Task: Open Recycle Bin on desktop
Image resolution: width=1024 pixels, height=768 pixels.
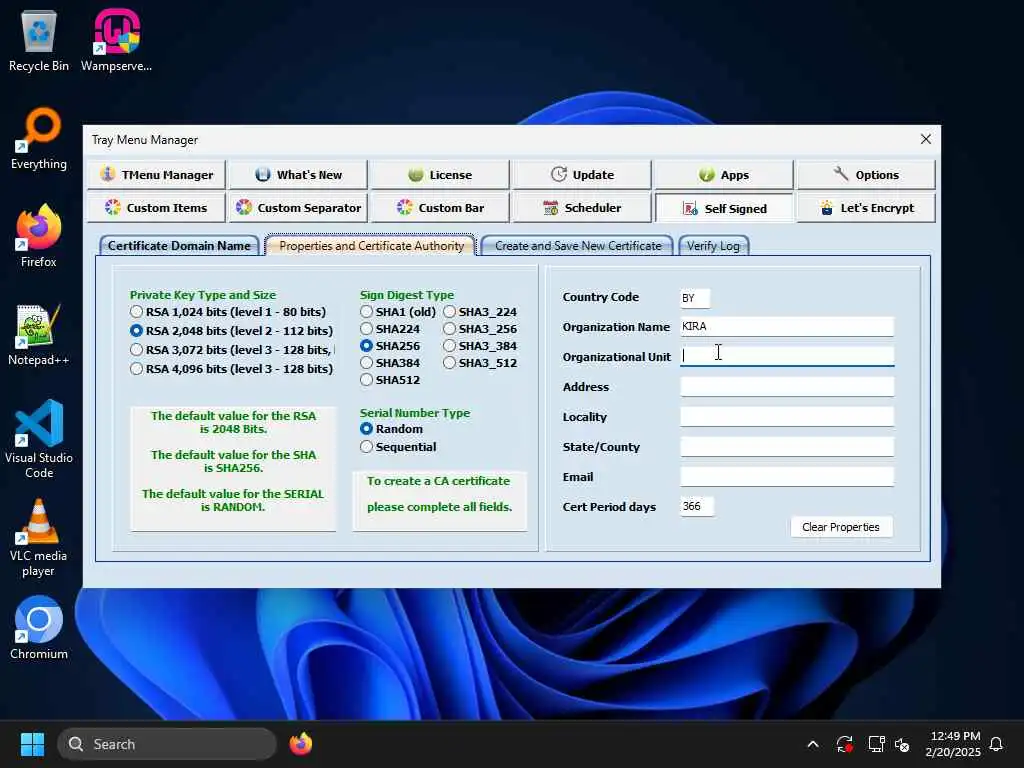Action: (39, 40)
